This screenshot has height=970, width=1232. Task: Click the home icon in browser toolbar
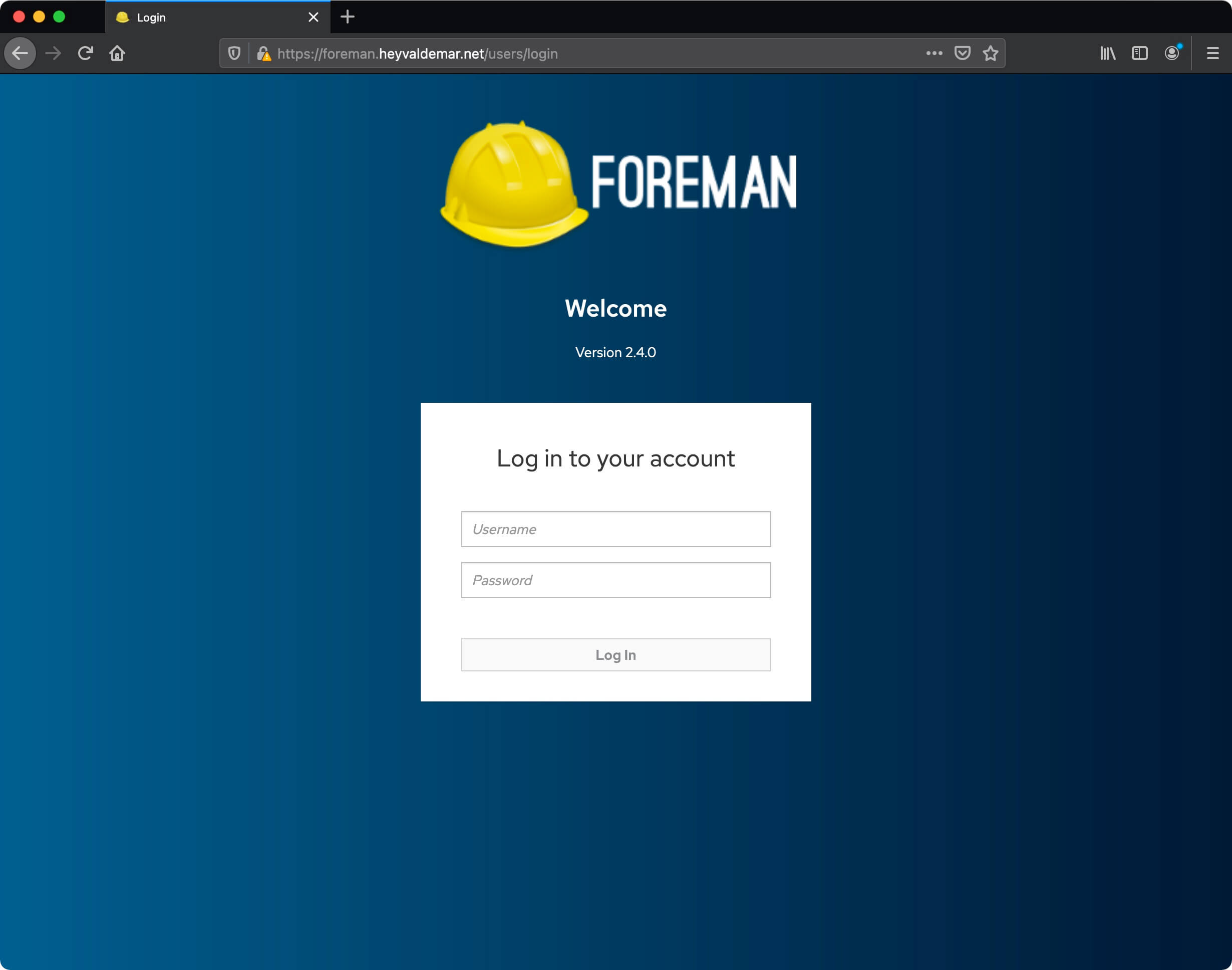117,54
